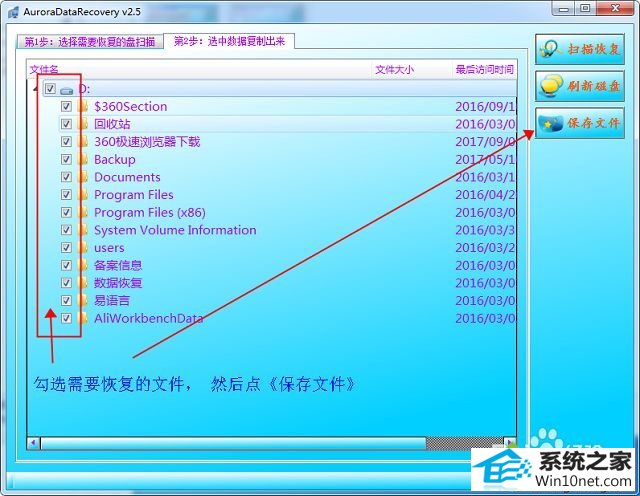Select the 第2步 copy selected data tab
This screenshot has height=496, width=640.
(229, 41)
